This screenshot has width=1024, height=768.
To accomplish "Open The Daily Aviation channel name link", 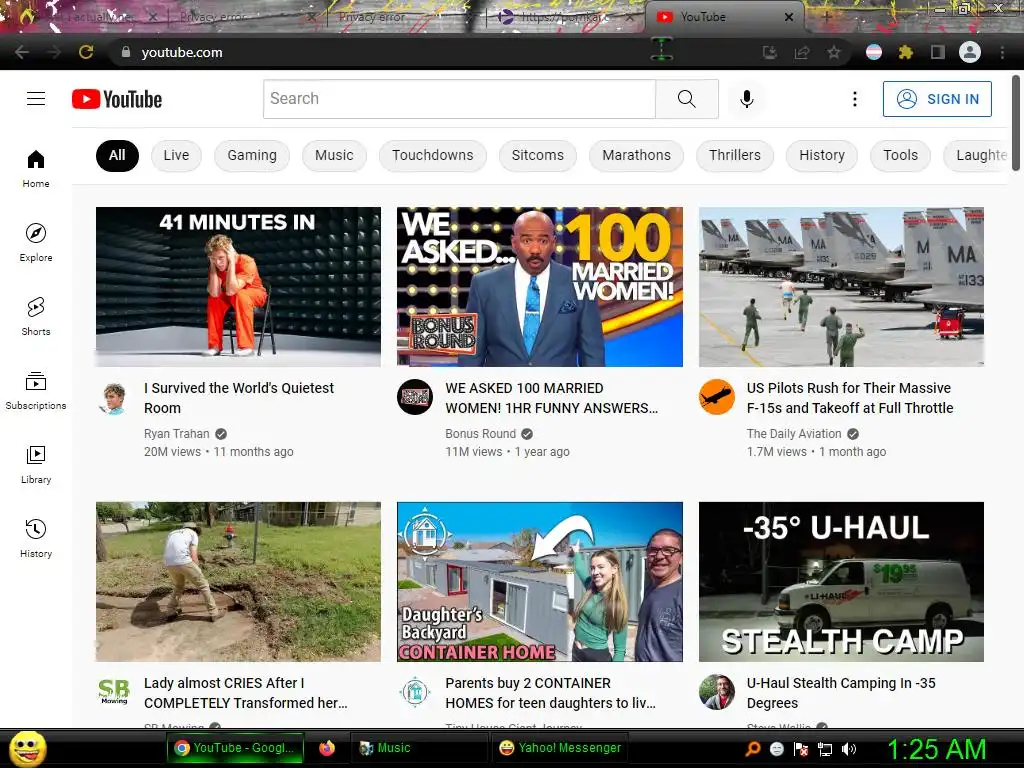I will click(793, 434).
